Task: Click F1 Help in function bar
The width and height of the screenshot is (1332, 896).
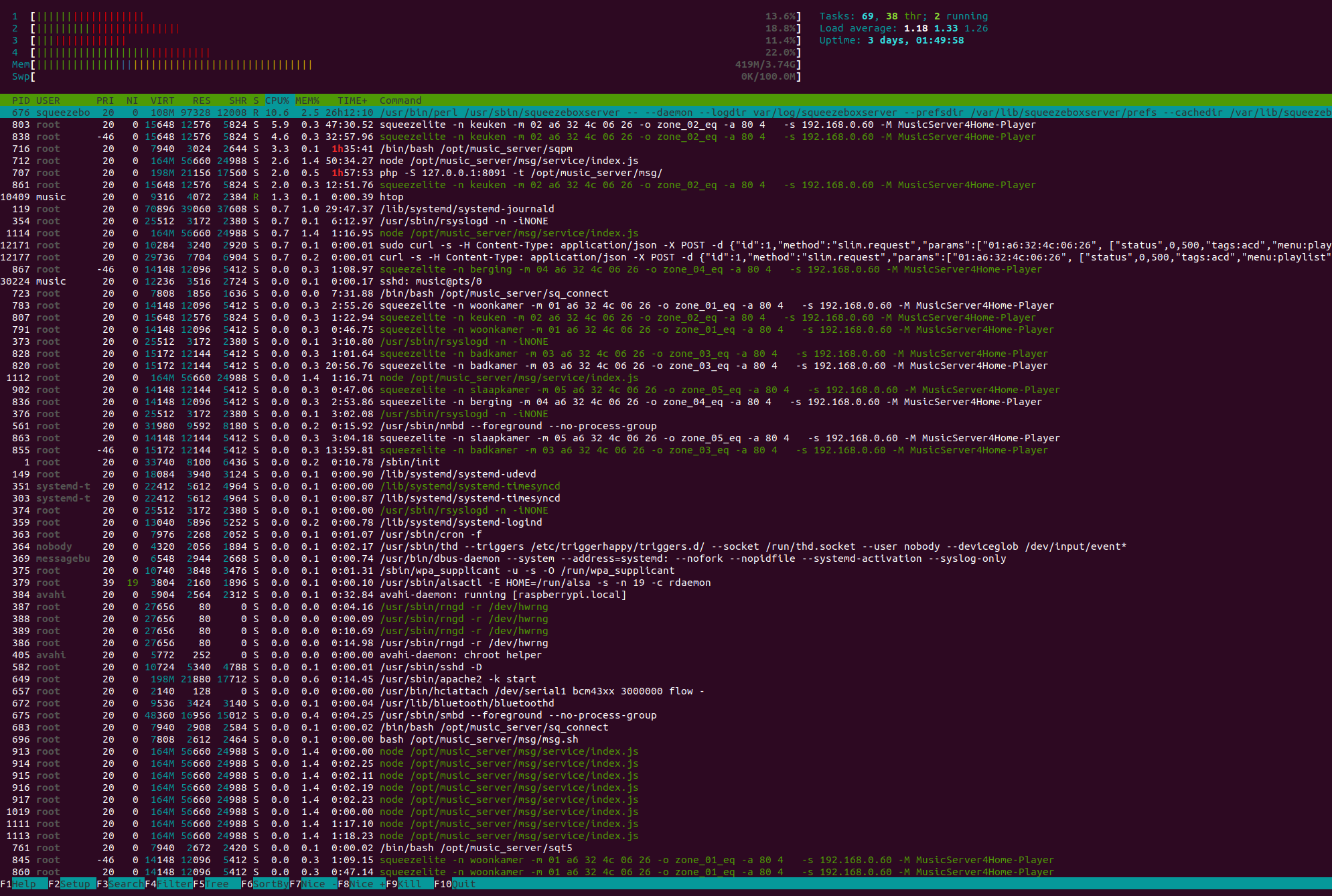Action: coord(23,884)
